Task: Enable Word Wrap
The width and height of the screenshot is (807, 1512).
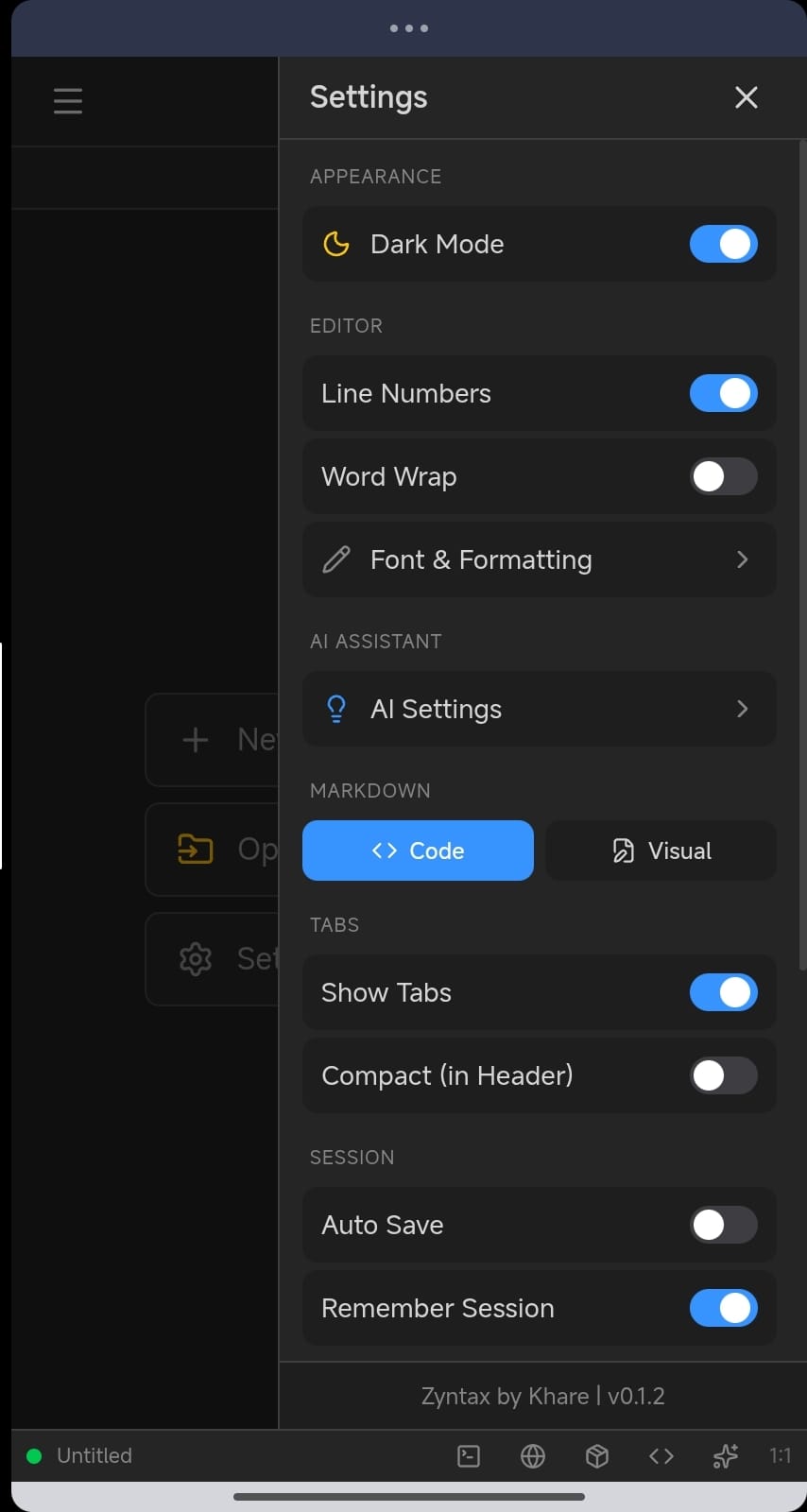Action: tap(723, 476)
